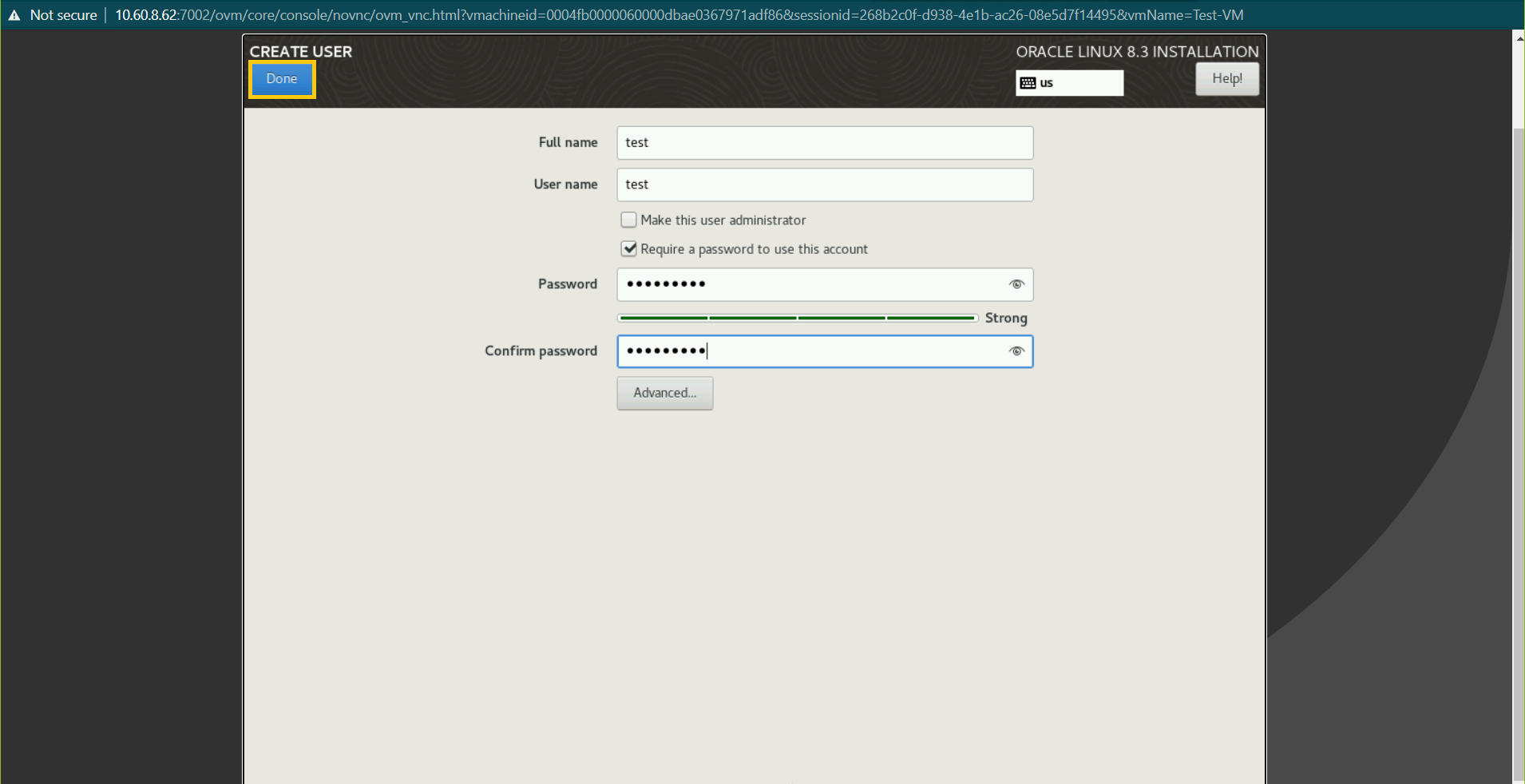Open Advanced... user settings

[x=664, y=393]
